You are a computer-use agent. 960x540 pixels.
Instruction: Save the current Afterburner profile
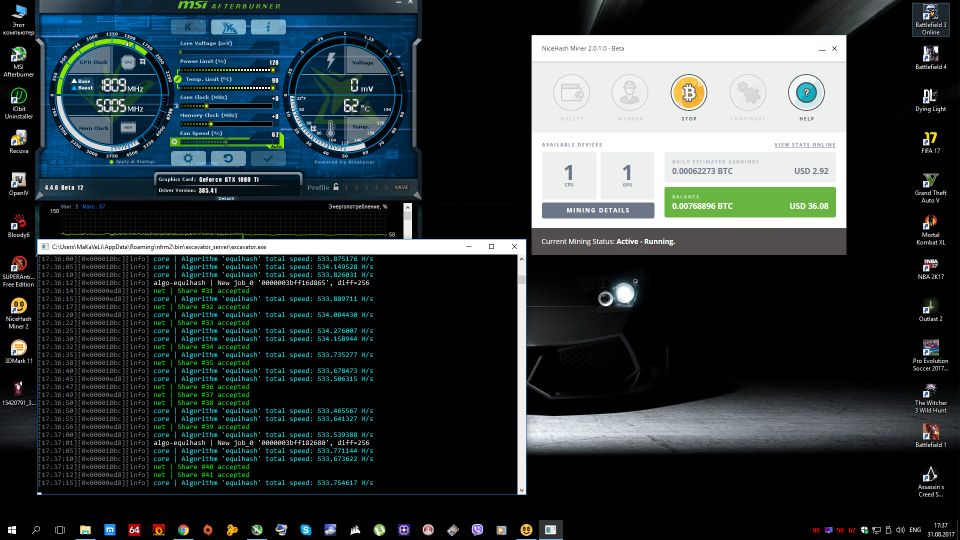(400, 187)
